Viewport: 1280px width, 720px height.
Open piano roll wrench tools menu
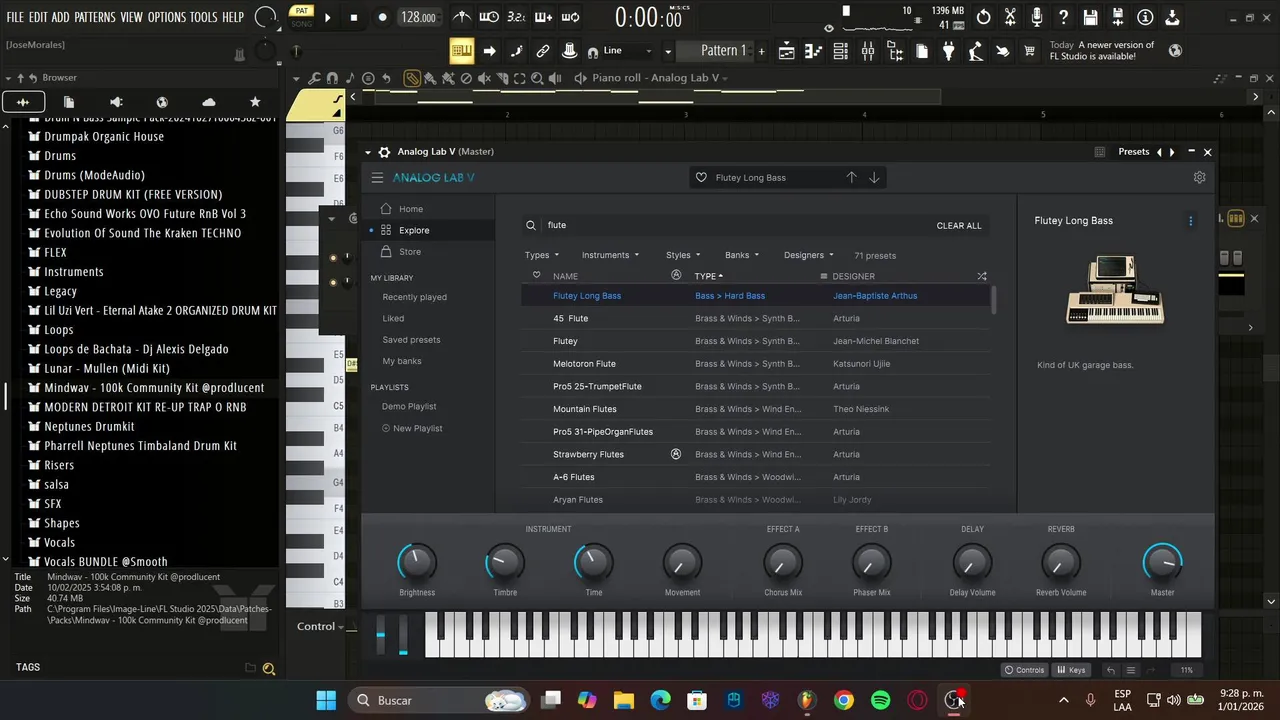(x=314, y=78)
